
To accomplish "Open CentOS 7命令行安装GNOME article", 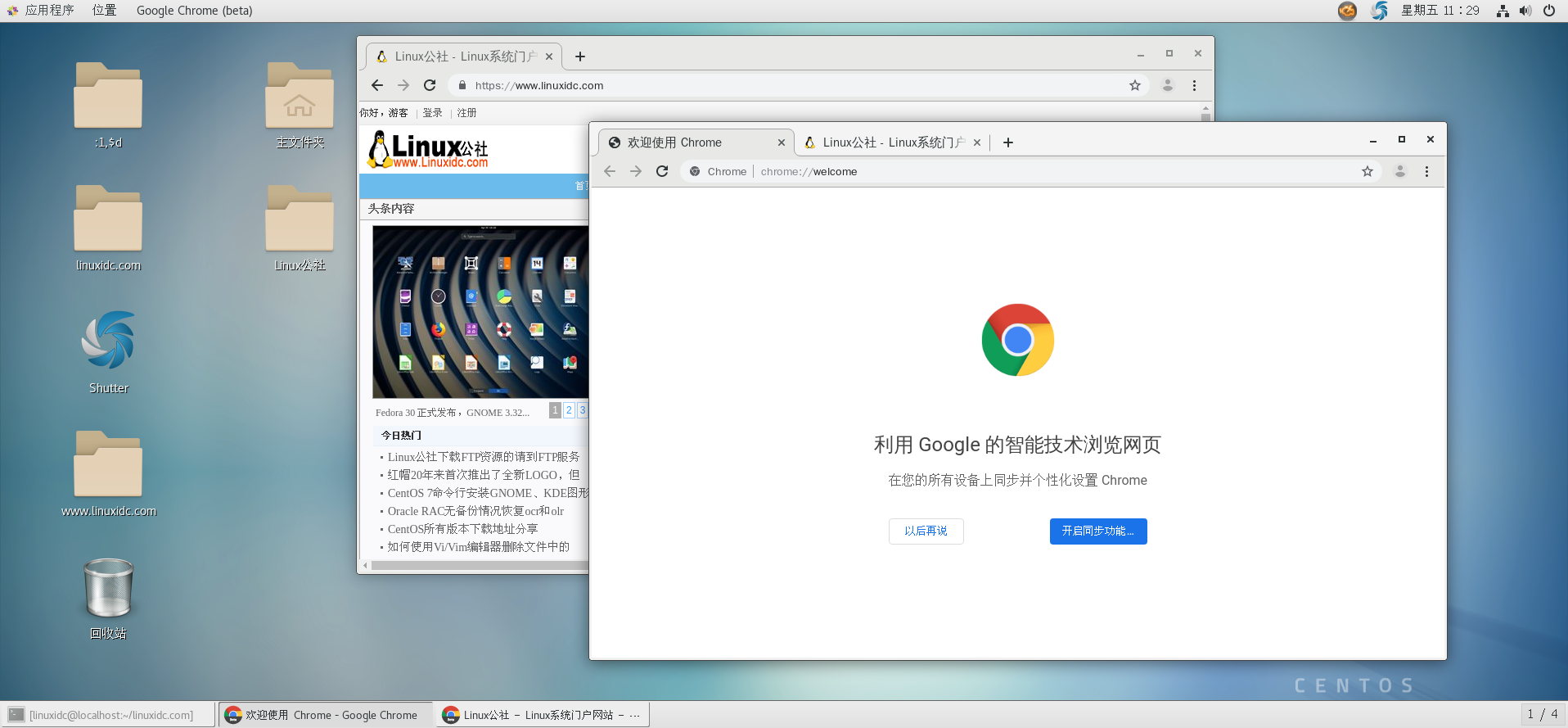I will tap(488, 493).
